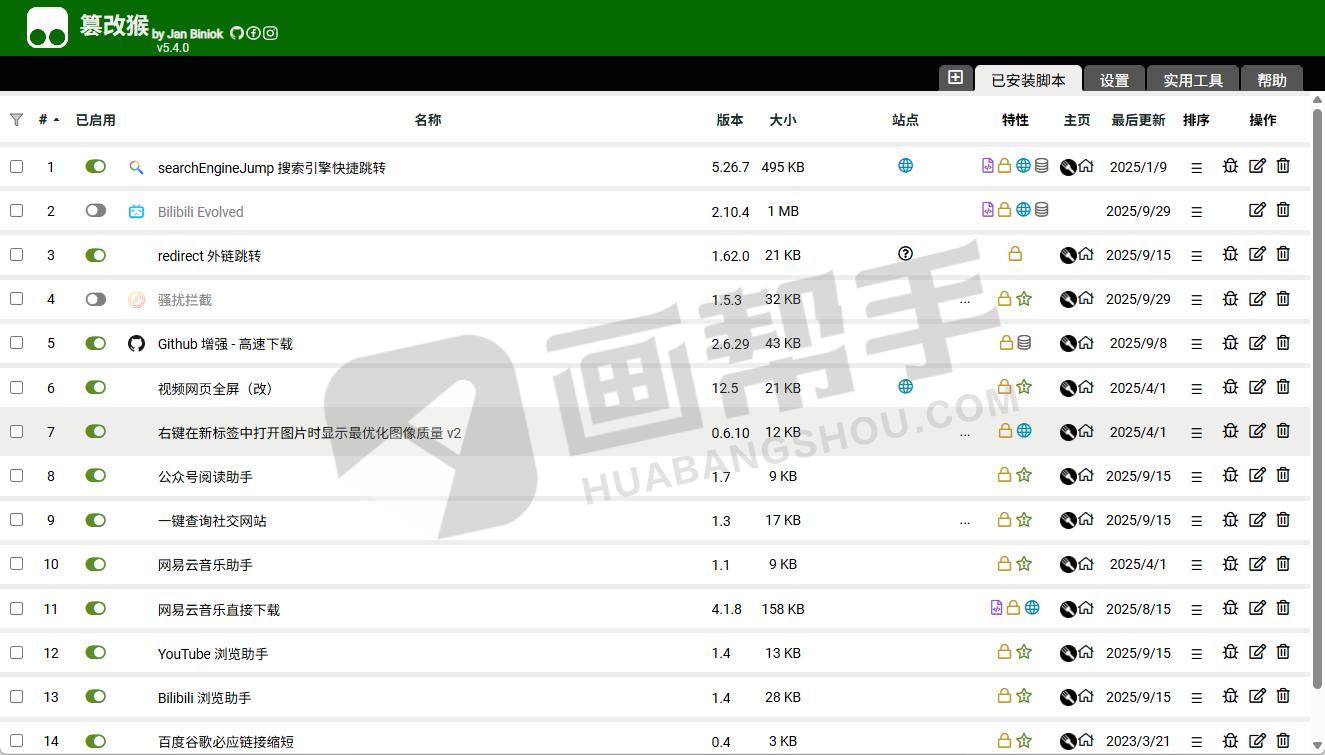Expand the site ellipsis for 骚扰拦截
This screenshot has width=1325, height=755.
(x=964, y=299)
